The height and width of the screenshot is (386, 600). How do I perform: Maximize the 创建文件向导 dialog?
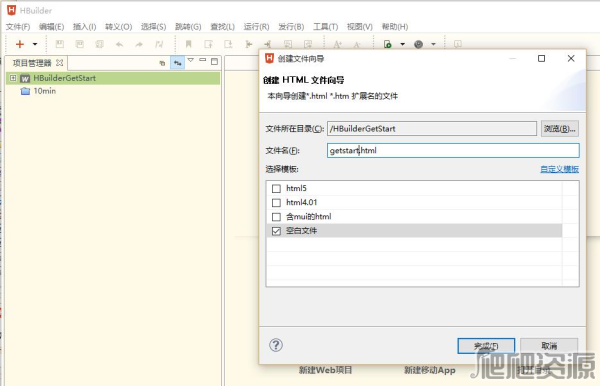point(541,58)
